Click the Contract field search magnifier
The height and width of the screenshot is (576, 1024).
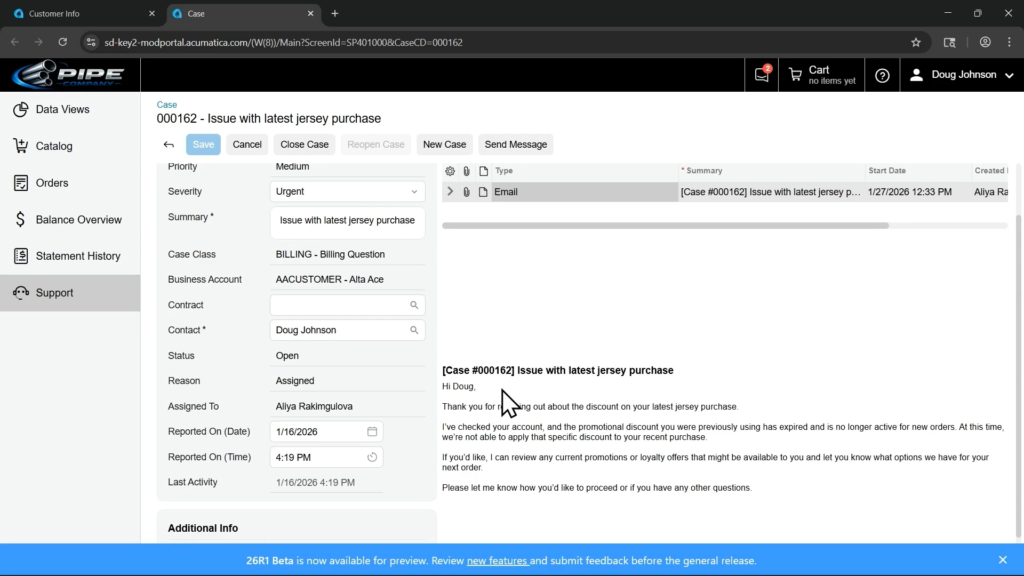414,305
